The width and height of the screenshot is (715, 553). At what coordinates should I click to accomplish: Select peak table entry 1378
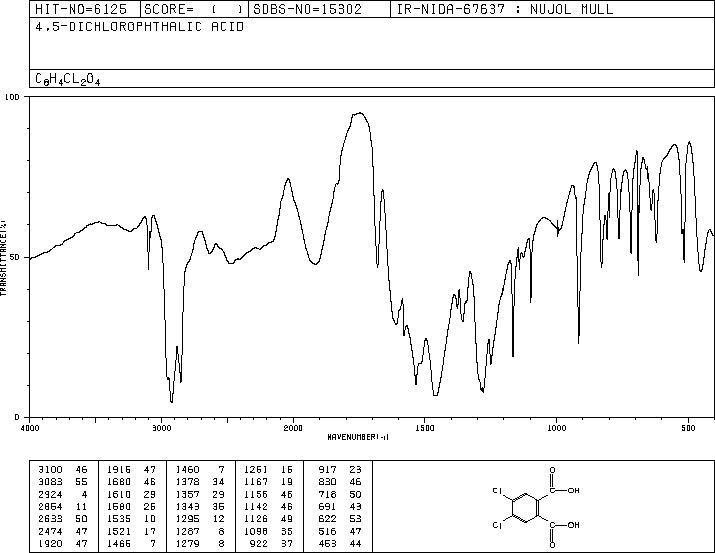[200, 482]
